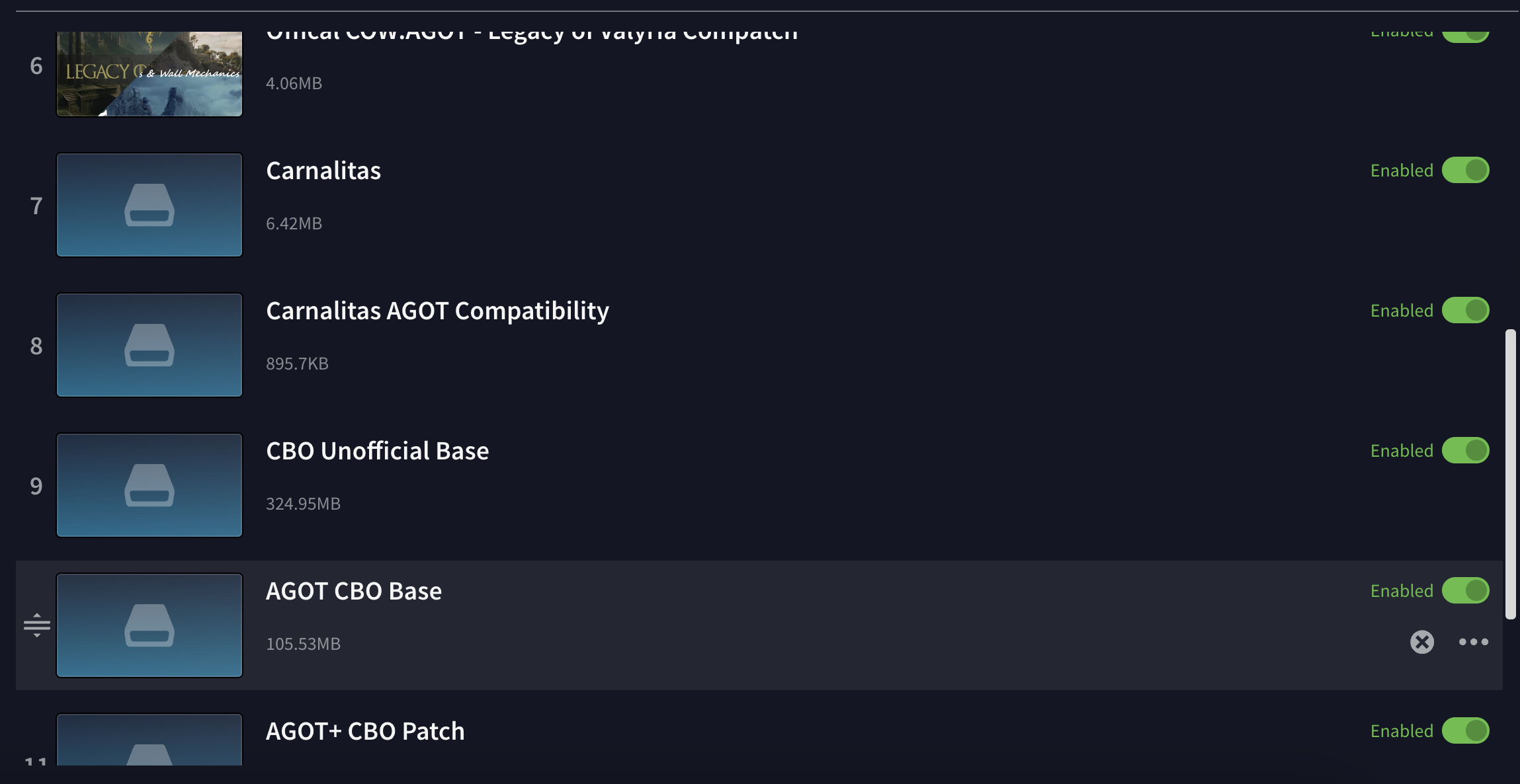Select CBO Unofficial Base title

pyautogui.click(x=377, y=451)
